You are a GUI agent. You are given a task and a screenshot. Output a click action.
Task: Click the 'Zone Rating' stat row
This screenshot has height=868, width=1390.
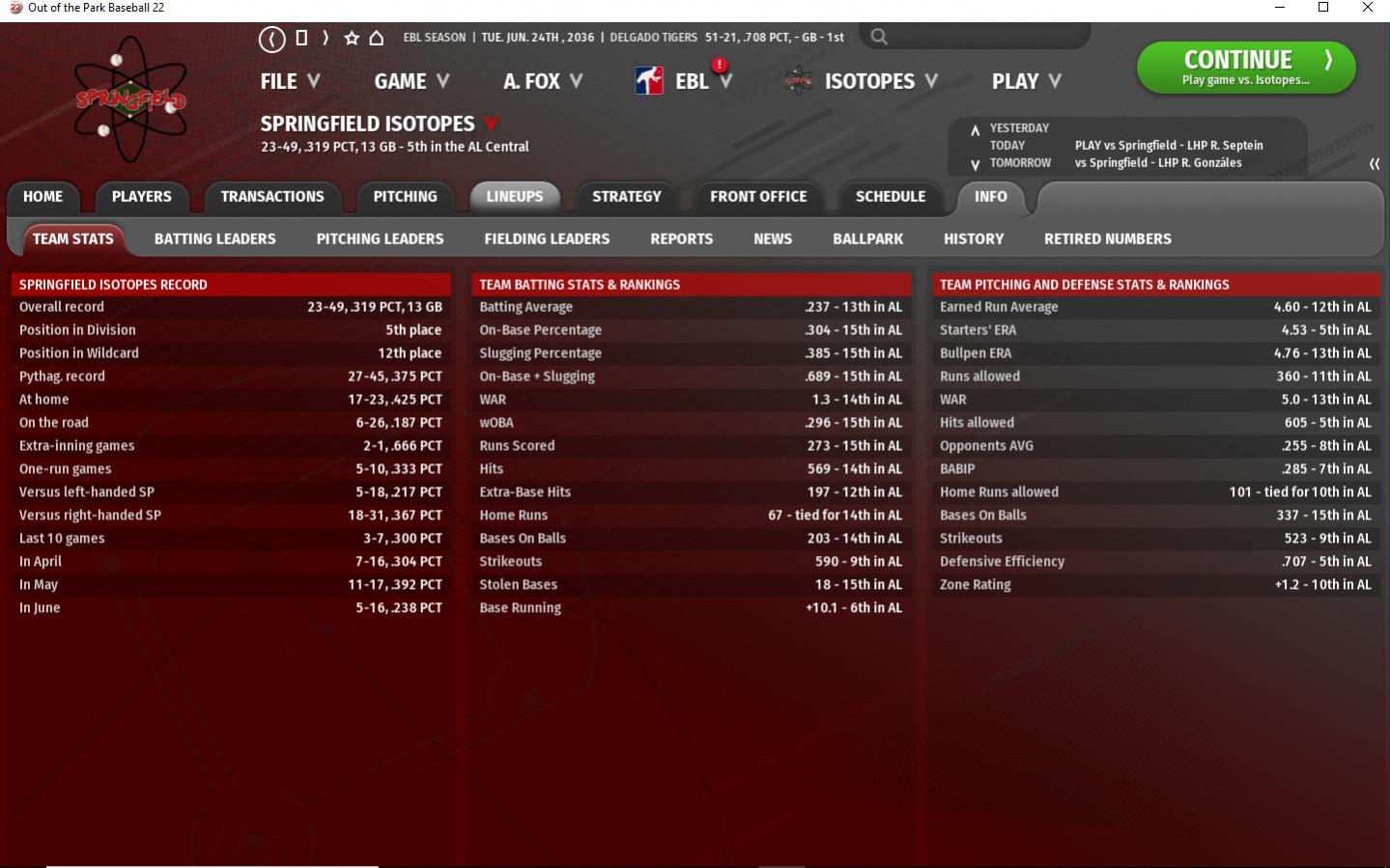(x=1155, y=585)
